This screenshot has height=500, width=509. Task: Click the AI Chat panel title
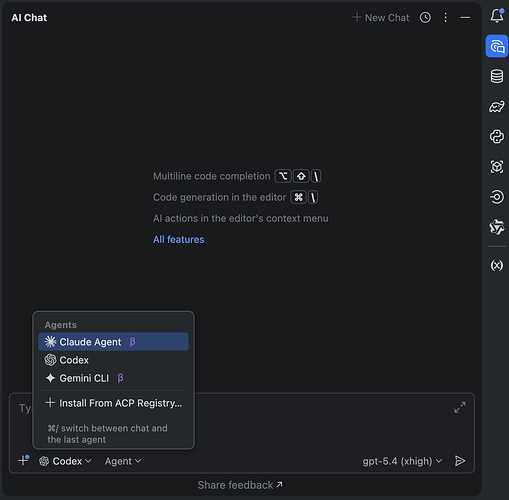pyautogui.click(x=29, y=18)
